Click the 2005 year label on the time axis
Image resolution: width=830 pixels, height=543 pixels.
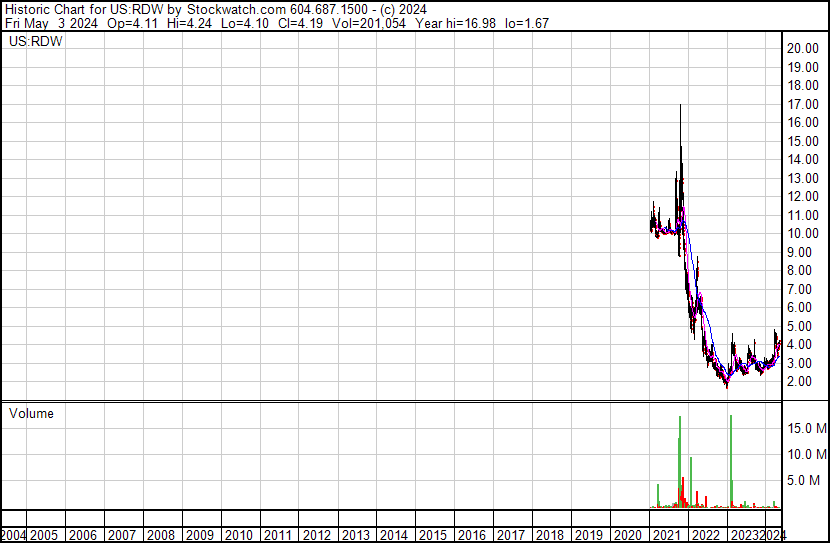[43, 535]
